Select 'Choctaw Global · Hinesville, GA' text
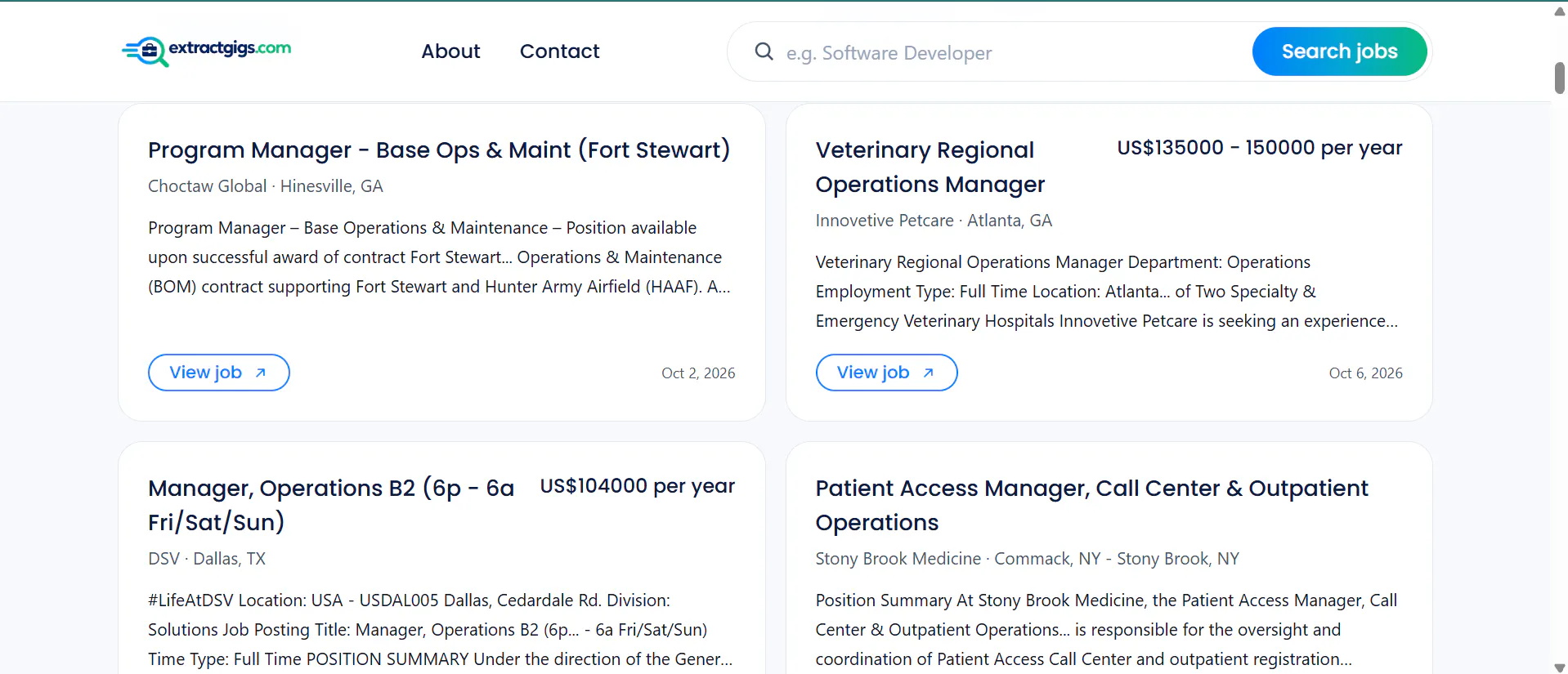 click(266, 186)
